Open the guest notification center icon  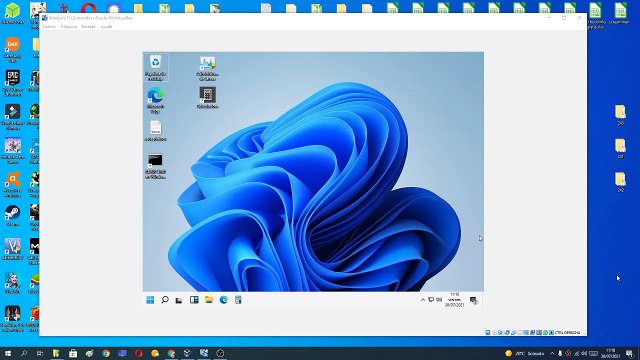[473, 300]
